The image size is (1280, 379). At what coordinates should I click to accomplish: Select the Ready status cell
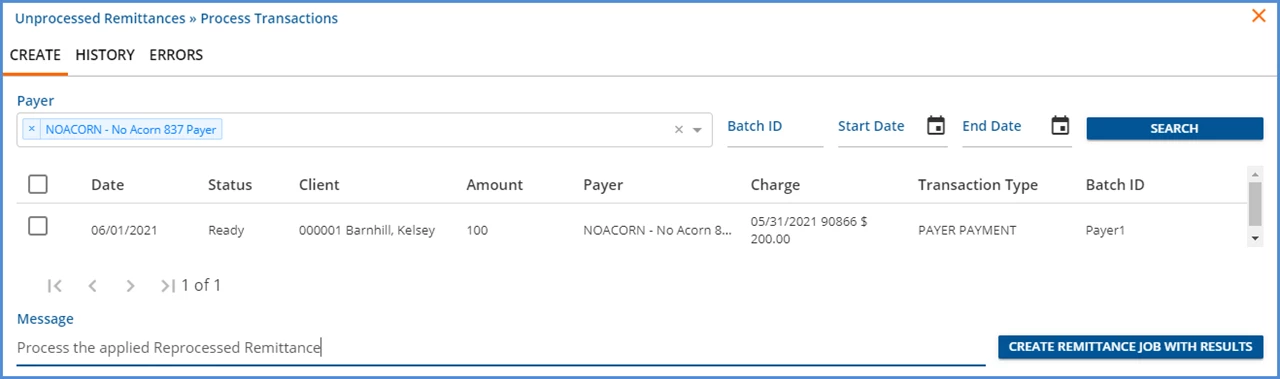point(226,230)
